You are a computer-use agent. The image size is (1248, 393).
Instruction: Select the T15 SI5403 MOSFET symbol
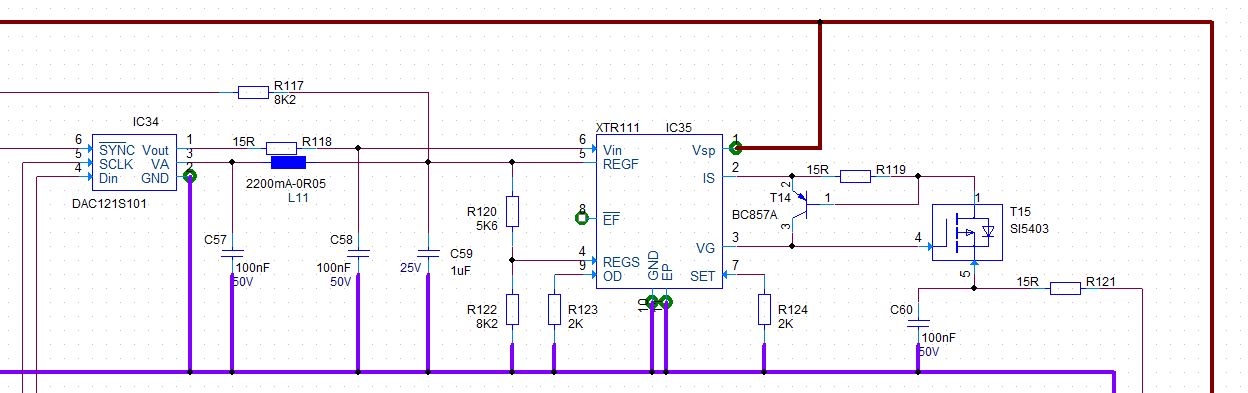pos(967,233)
